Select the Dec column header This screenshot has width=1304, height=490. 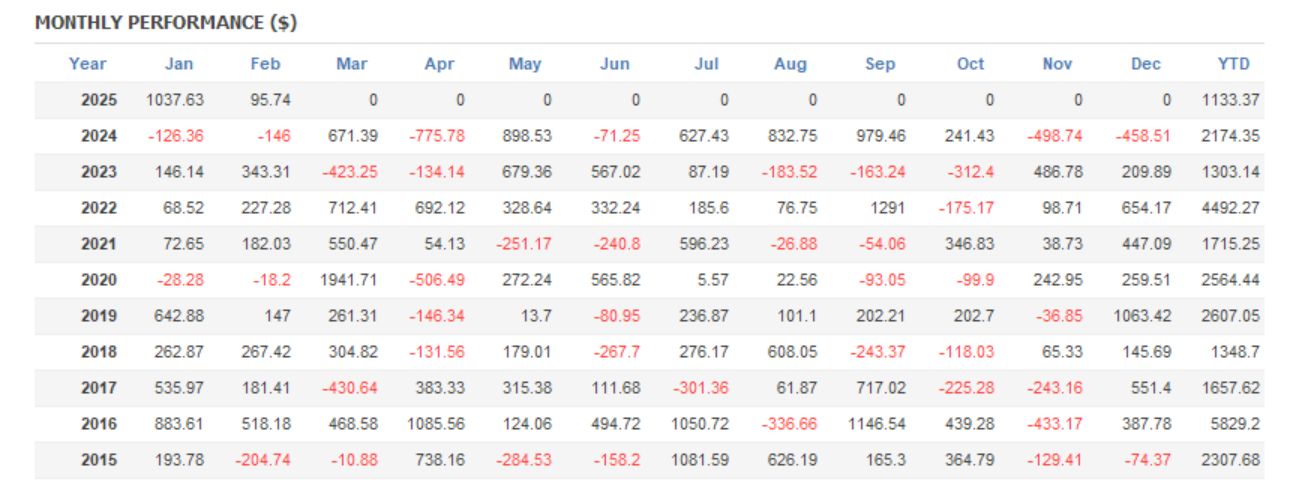click(1146, 64)
